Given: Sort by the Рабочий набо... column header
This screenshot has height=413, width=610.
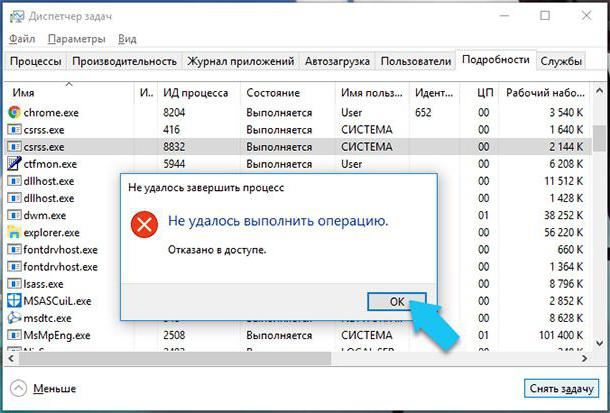Looking at the screenshot, I should pos(545,93).
